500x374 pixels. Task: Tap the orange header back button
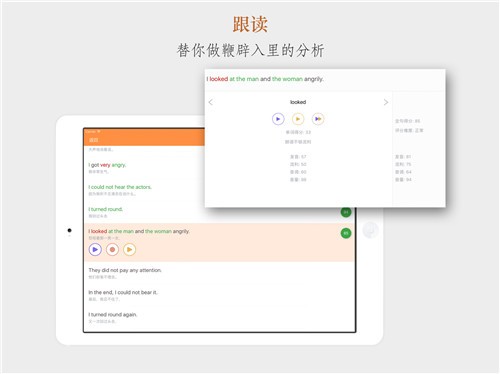tap(94, 140)
